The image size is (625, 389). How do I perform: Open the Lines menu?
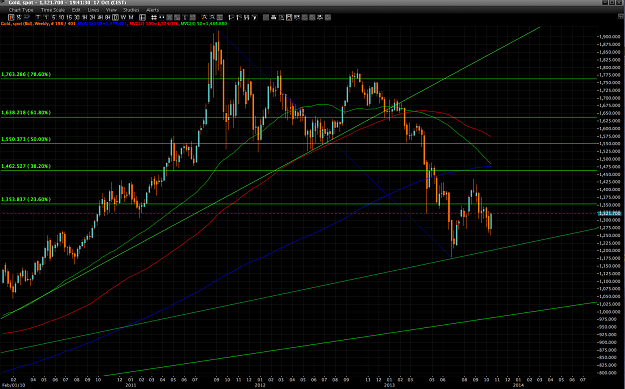pyautogui.click(x=93, y=10)
